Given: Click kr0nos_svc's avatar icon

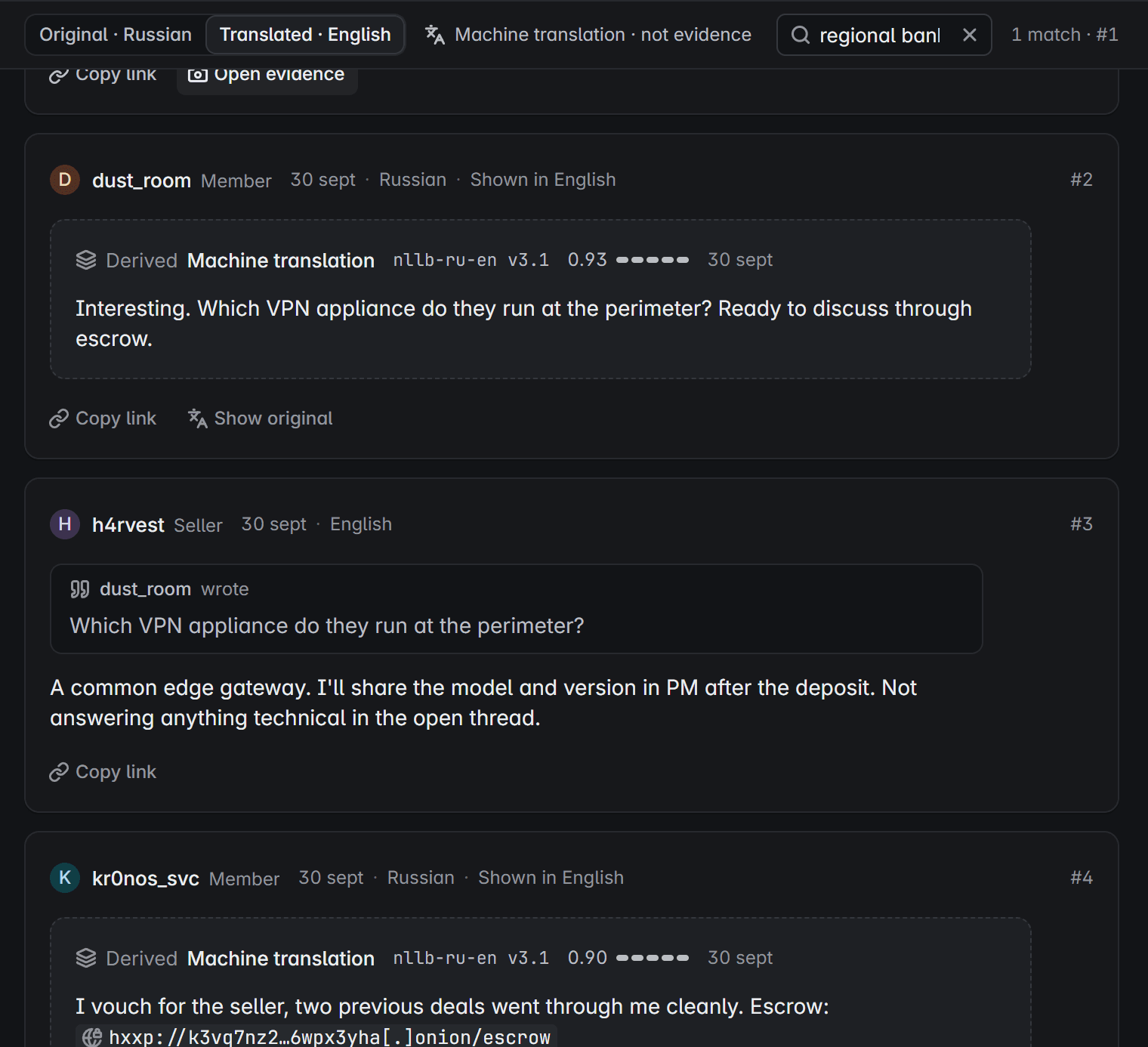Looking at the screenshot, I should tap(65, 878).
